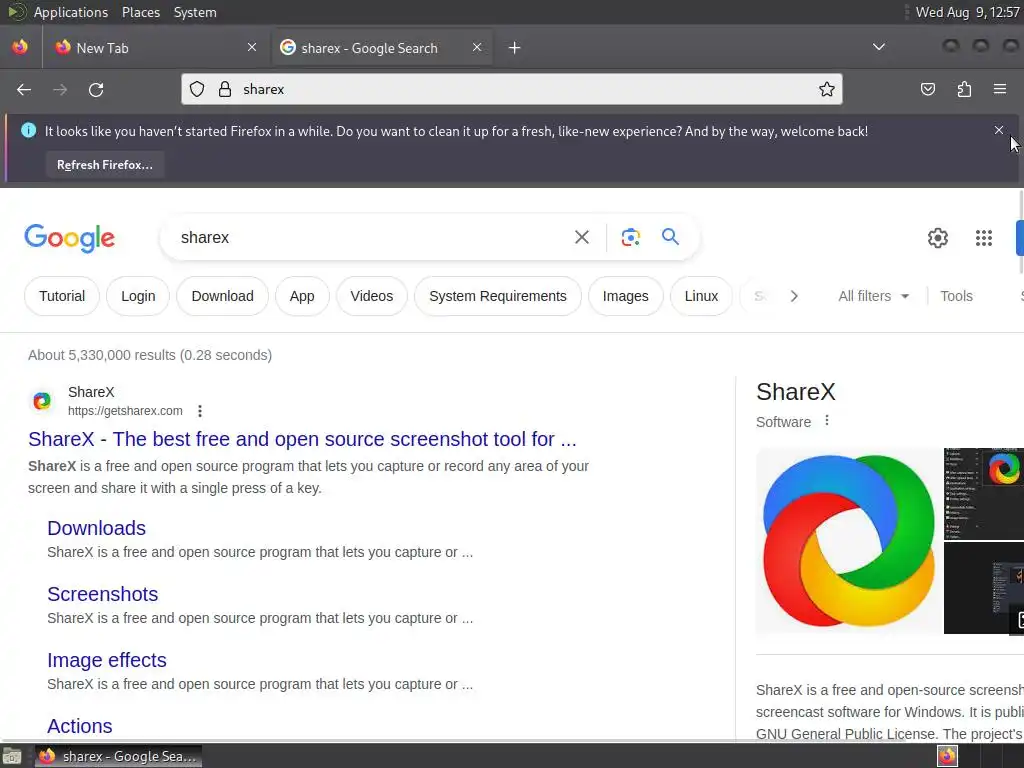
Task: Open the System menu
Action: (x=195, y=12)
